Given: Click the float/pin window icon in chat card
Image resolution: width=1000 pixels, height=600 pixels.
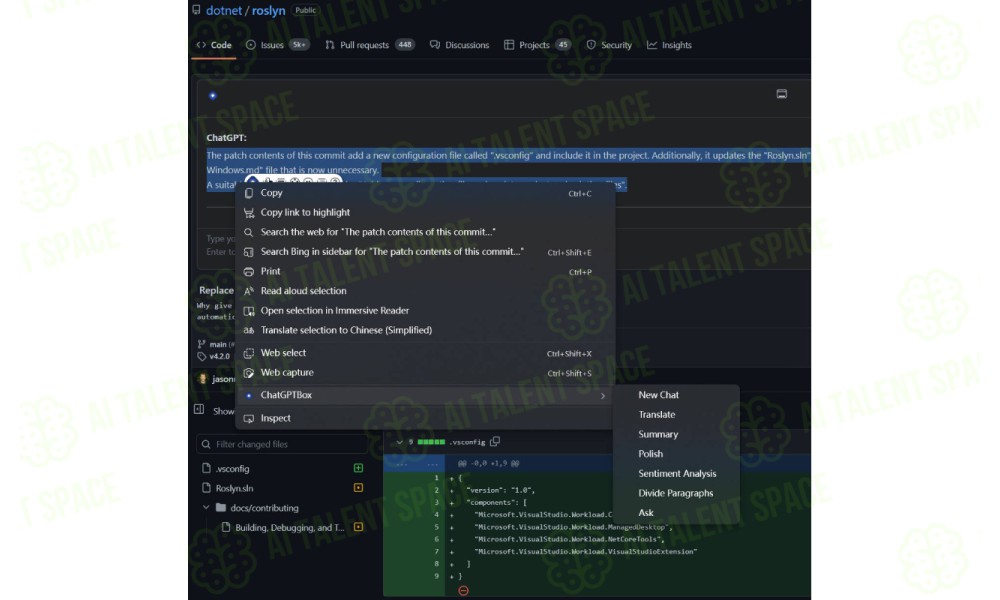Looking at the screenshot, I should (x=781, y=94).
